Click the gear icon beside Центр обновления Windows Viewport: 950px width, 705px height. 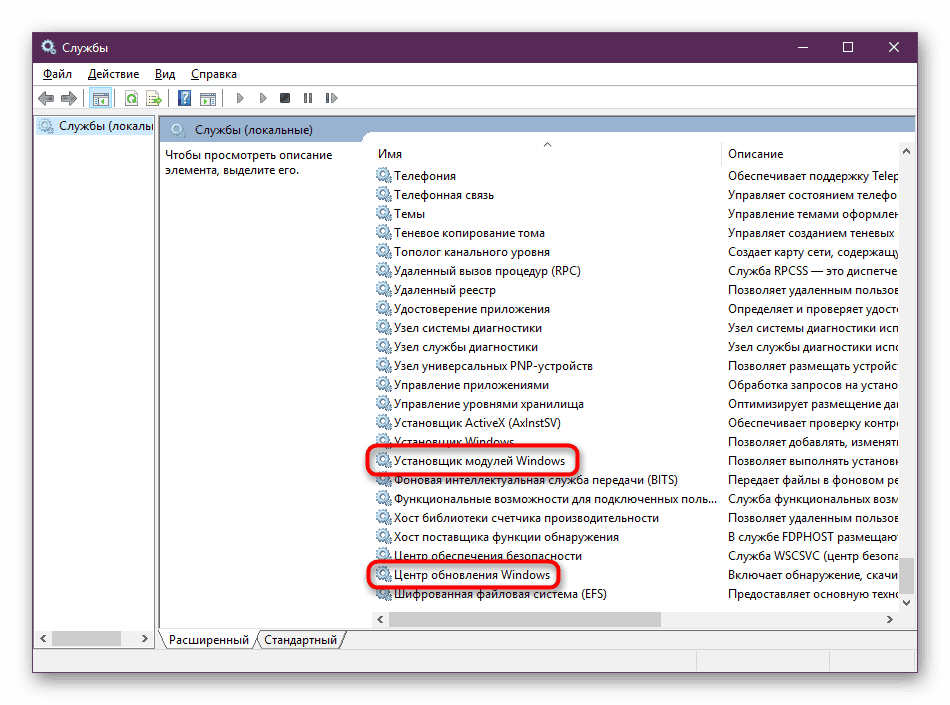pos(383,574)
